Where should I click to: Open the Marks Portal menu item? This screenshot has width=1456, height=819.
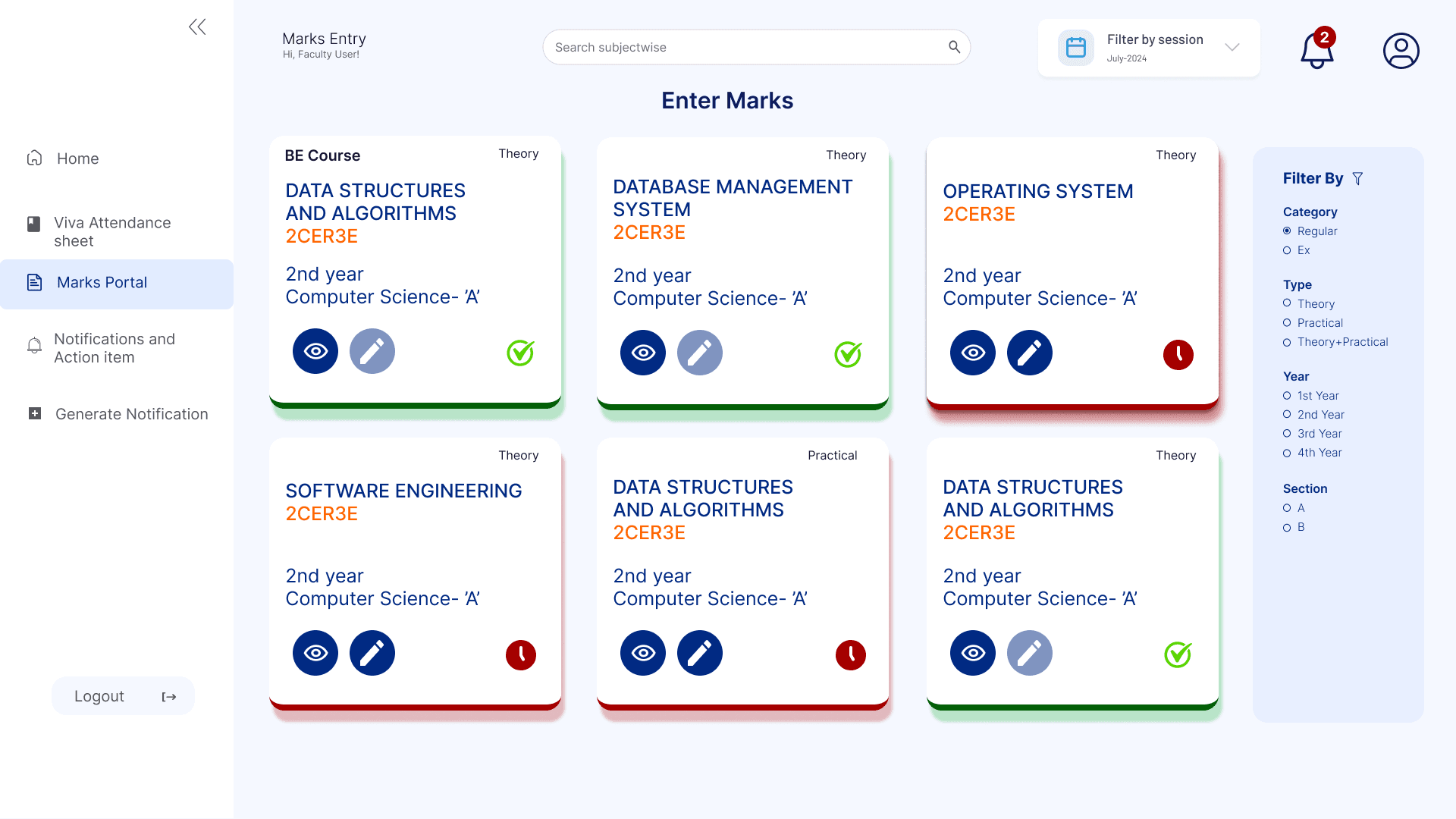(x=102, y=282)
